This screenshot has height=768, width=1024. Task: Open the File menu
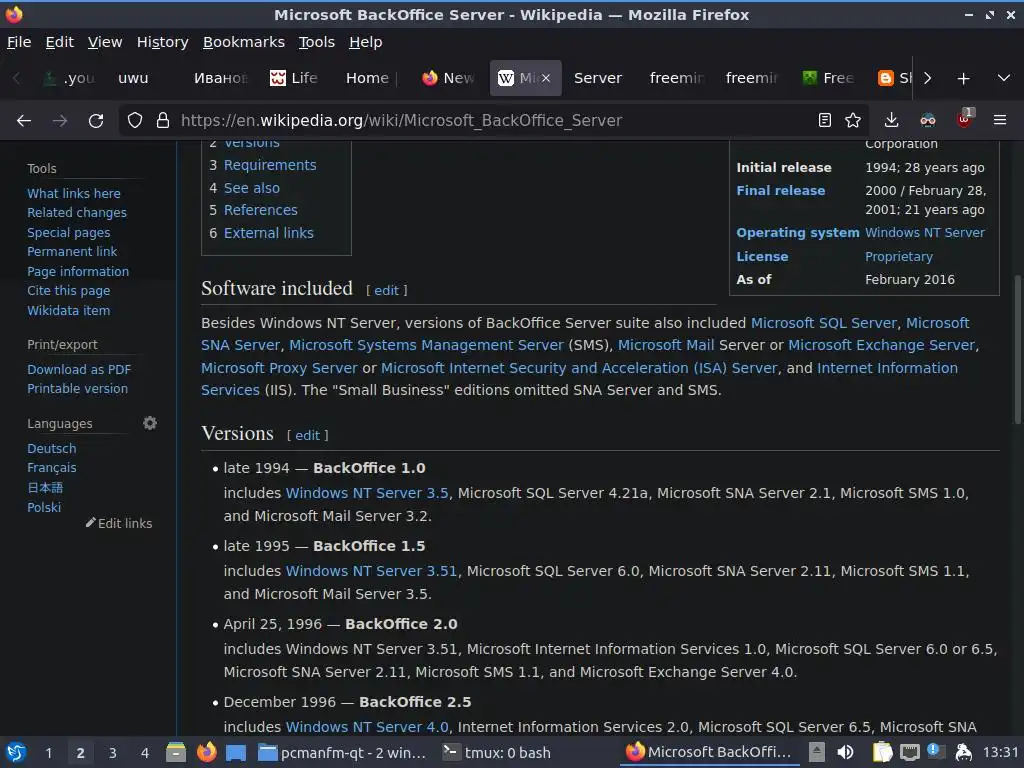(x=19, y=42)
